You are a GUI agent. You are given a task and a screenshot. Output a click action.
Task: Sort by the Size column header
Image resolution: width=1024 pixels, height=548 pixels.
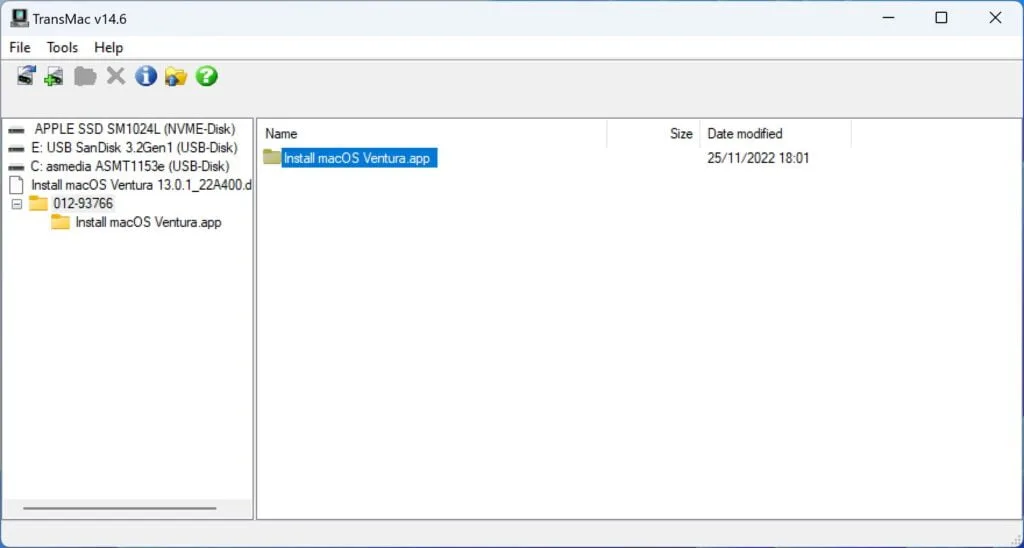coord(653,134)
